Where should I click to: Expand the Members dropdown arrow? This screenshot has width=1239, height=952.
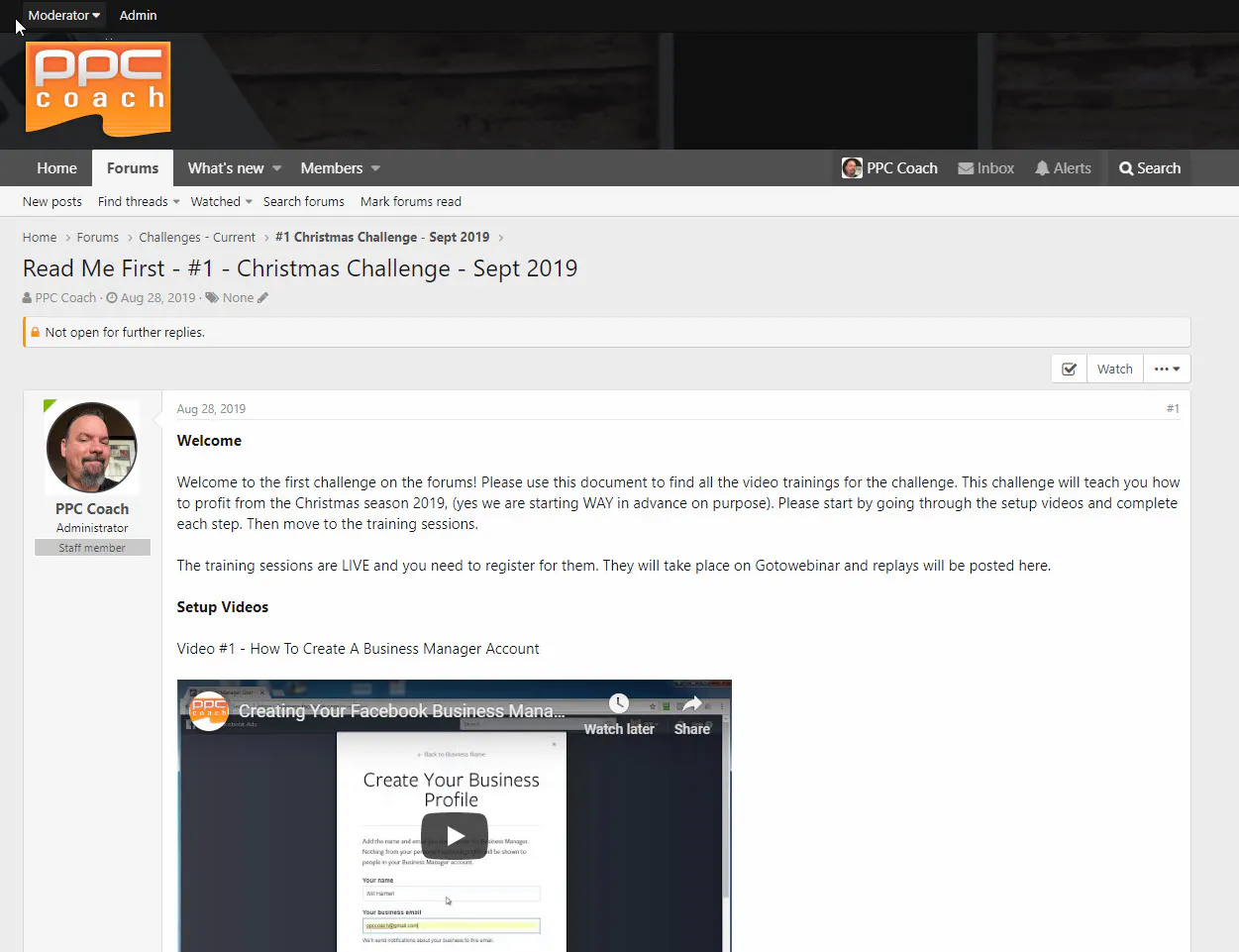pos(375,168)
